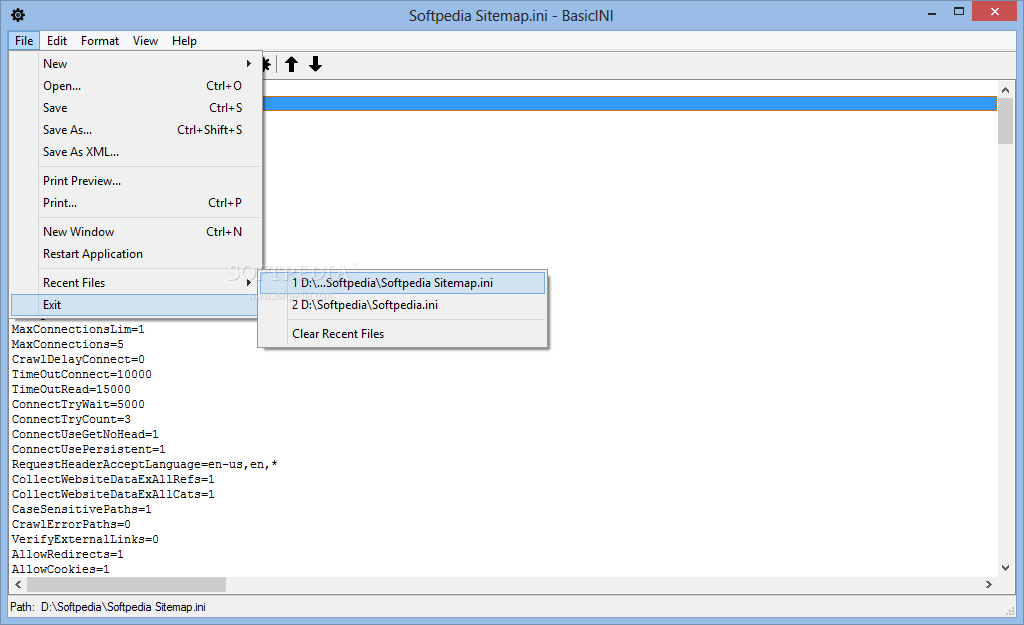Click the line TimeOutConnect=10000
This screenshot has height=625, width=1024.
(82, 374)
